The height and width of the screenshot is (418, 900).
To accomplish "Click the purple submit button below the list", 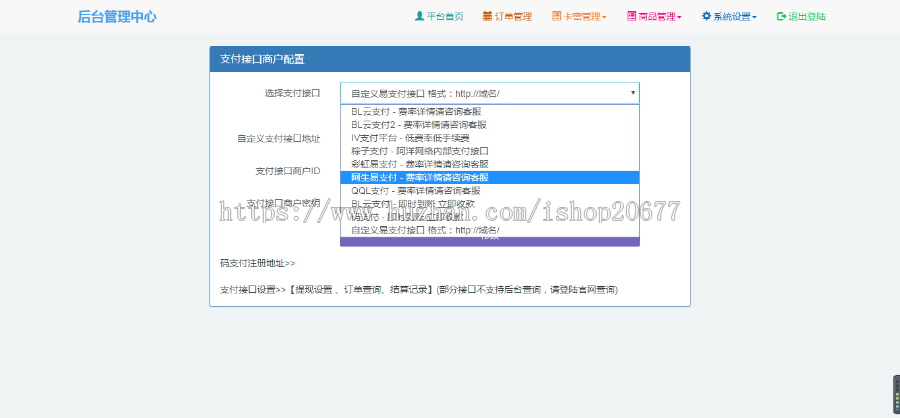I will 490,241.
